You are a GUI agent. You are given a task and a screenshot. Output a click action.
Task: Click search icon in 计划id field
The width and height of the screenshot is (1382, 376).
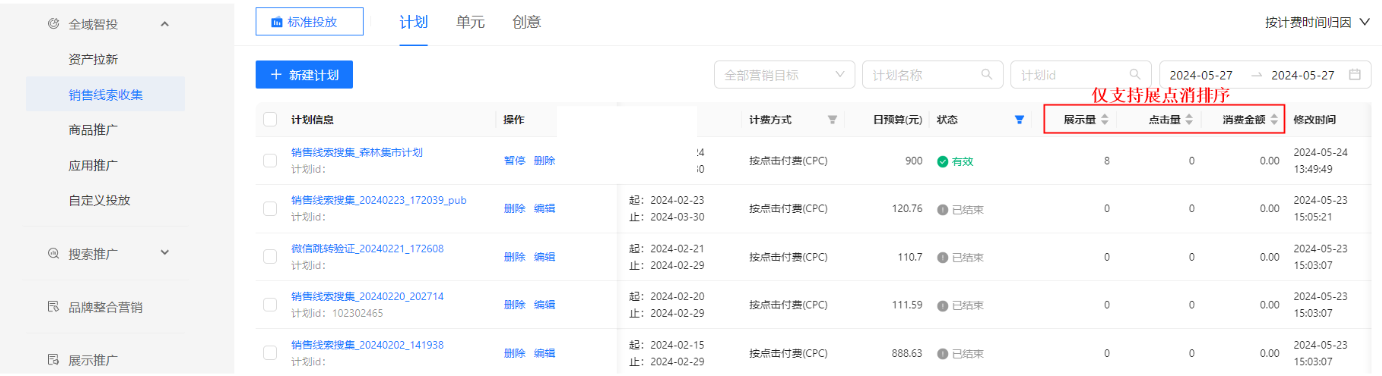tap(1134, 74)
